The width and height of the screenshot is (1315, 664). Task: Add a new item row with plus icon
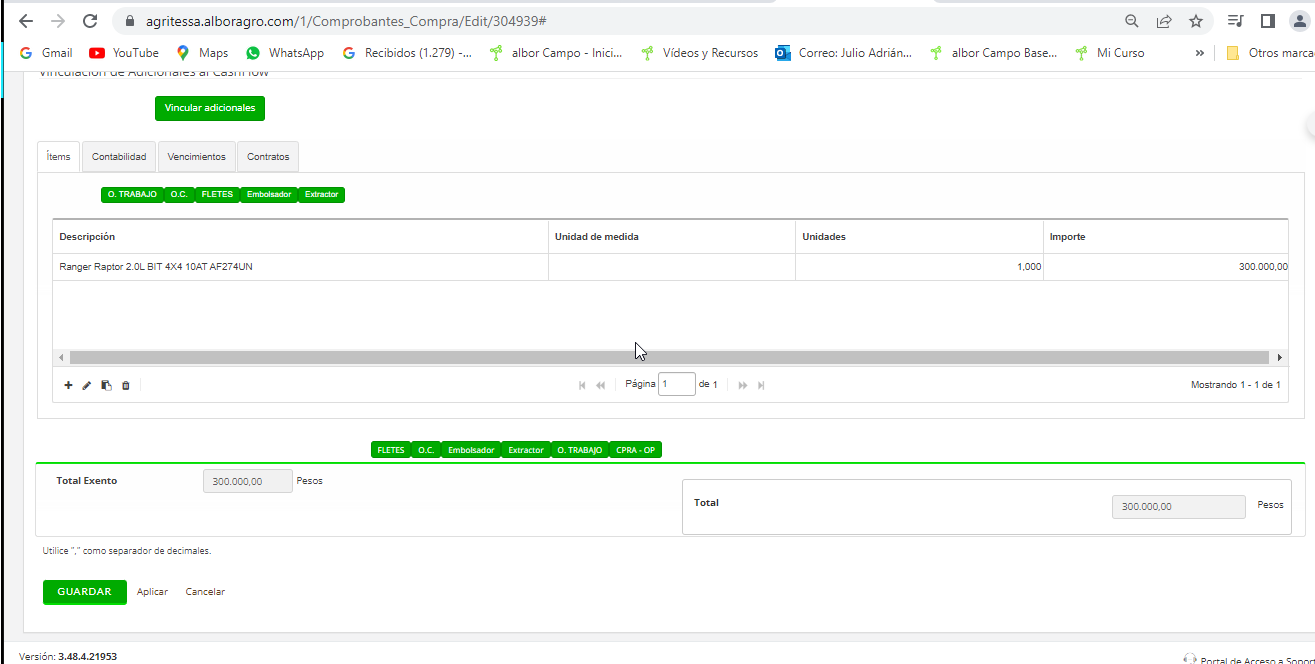tap(68, 385)
